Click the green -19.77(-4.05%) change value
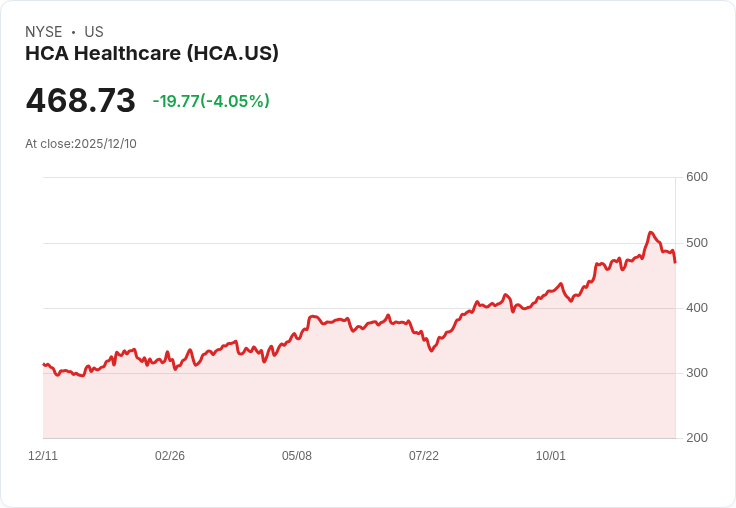Image resolution: width=736 pixels, height=508 pixels. tap(211, 101)
